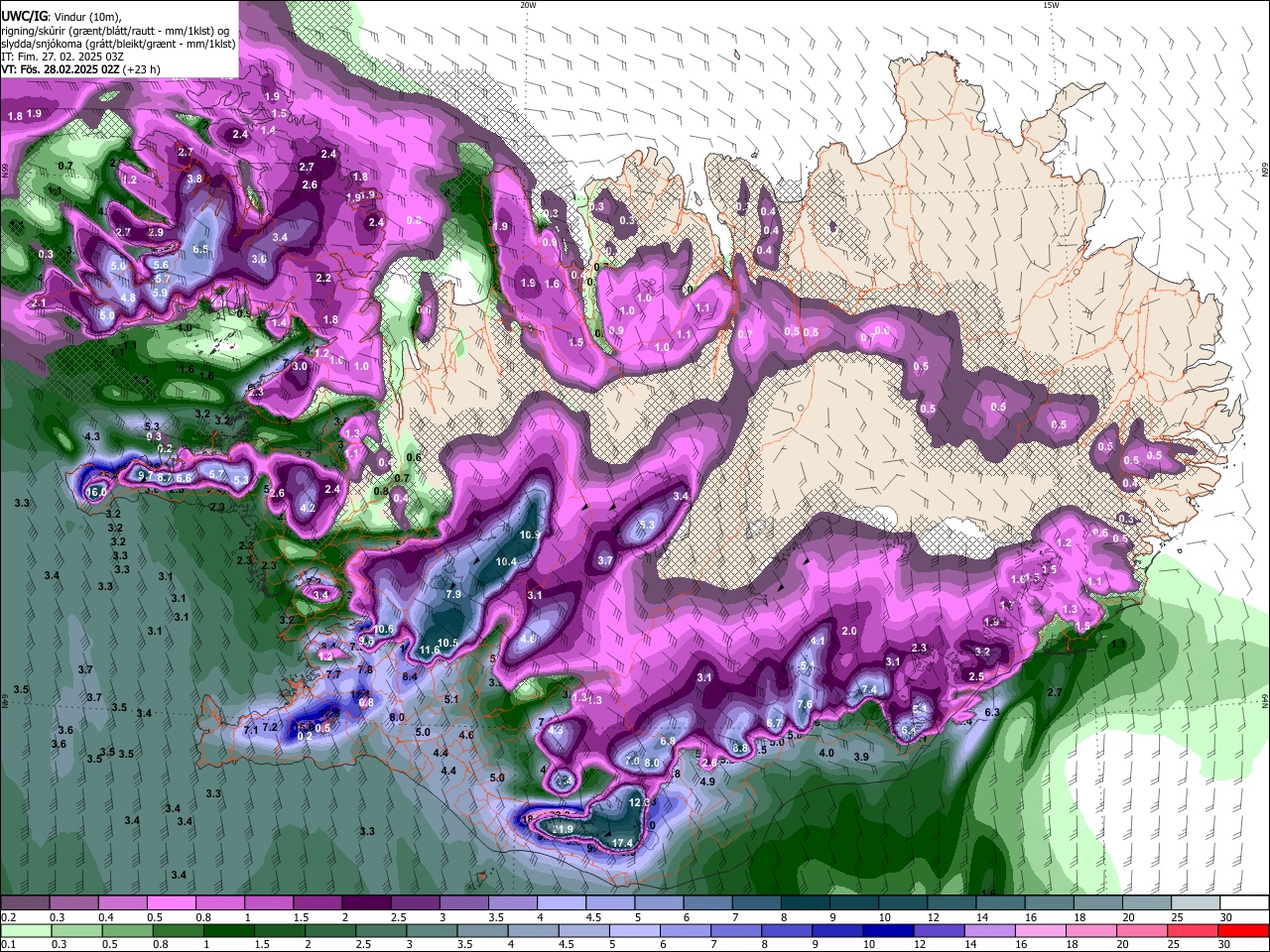This screenshot has height=952, width=1270.
Task: Click the 'VT: Fös. 28.02.2025 02Z (+23 h)' line
Action: 80,69
